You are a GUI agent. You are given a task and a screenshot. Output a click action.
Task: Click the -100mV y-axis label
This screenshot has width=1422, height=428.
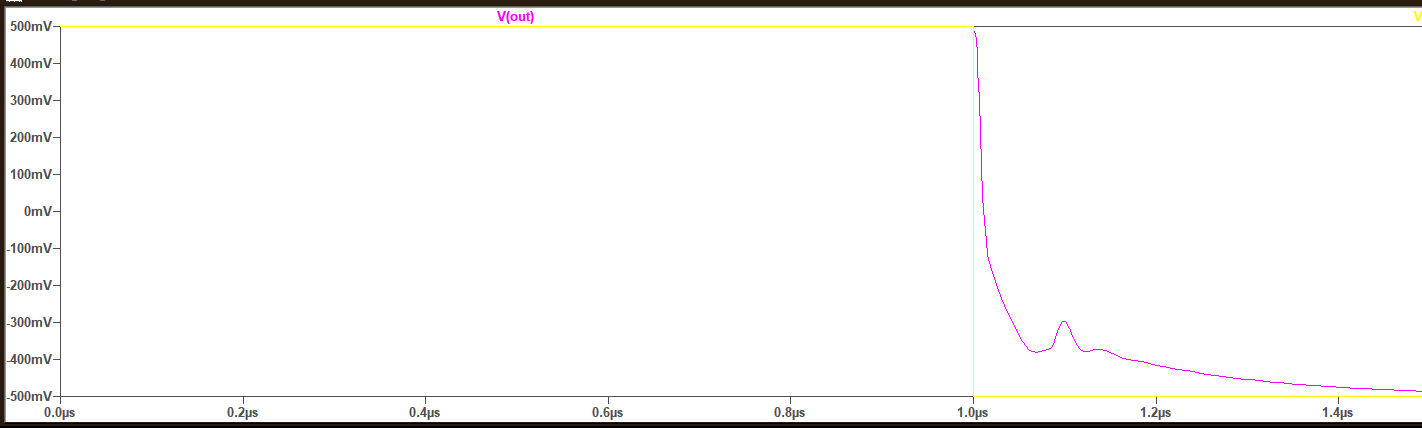pyautogui.click(x=27, y=249)
